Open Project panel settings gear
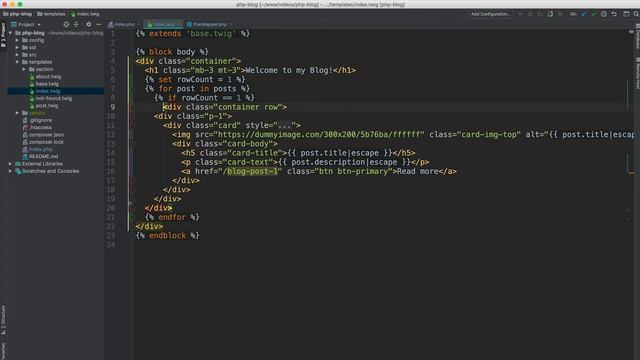 pyautogui.click(x=89, y=24)
